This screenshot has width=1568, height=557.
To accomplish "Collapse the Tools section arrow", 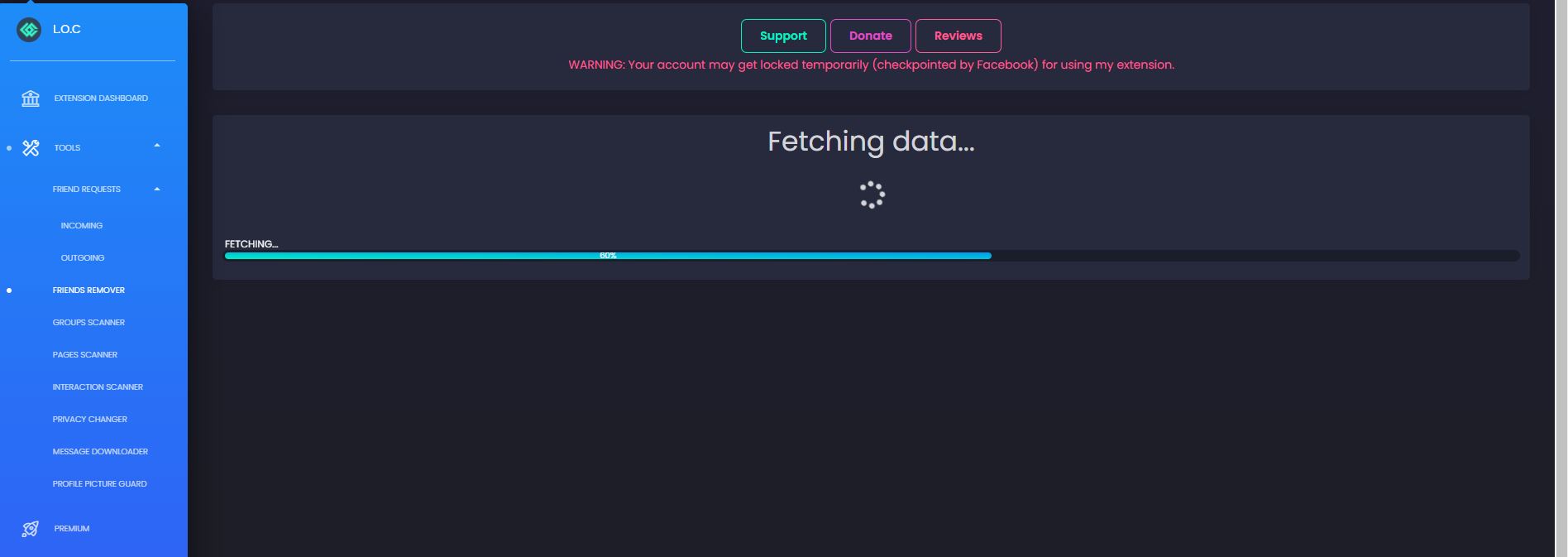I will point(157,146).
